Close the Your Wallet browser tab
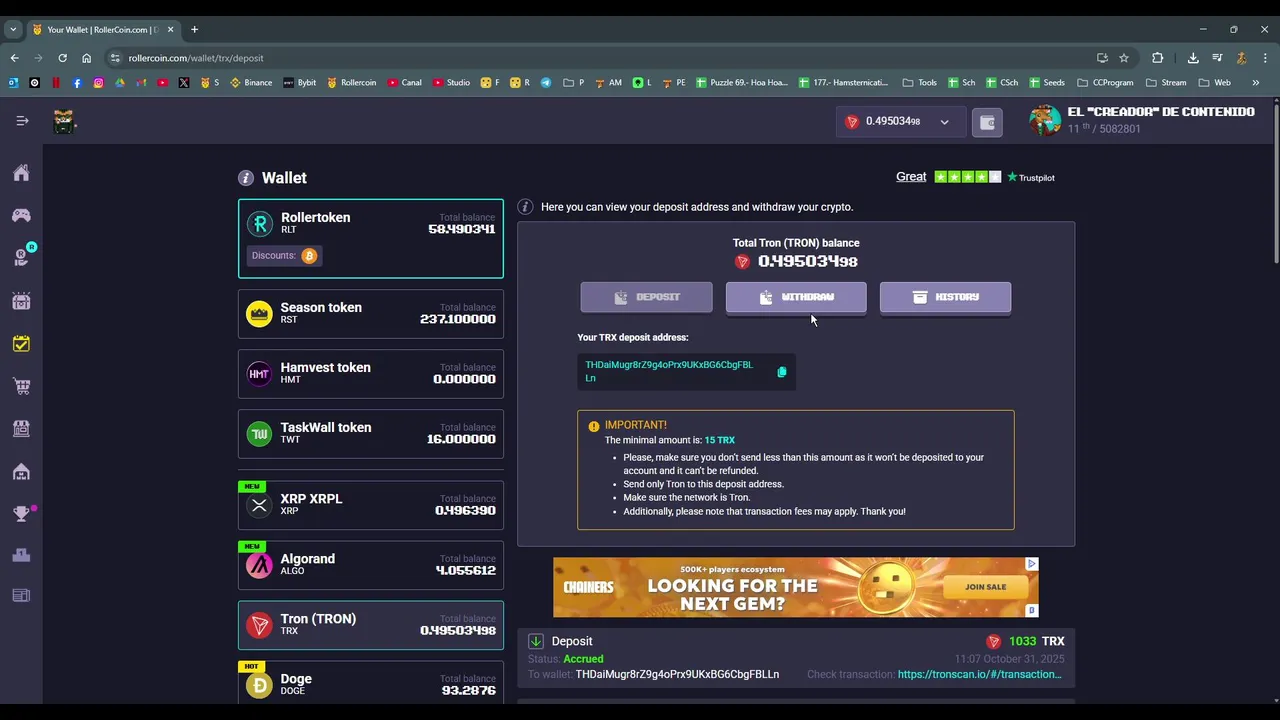The image size is (1280, 720). coord(170,29)
